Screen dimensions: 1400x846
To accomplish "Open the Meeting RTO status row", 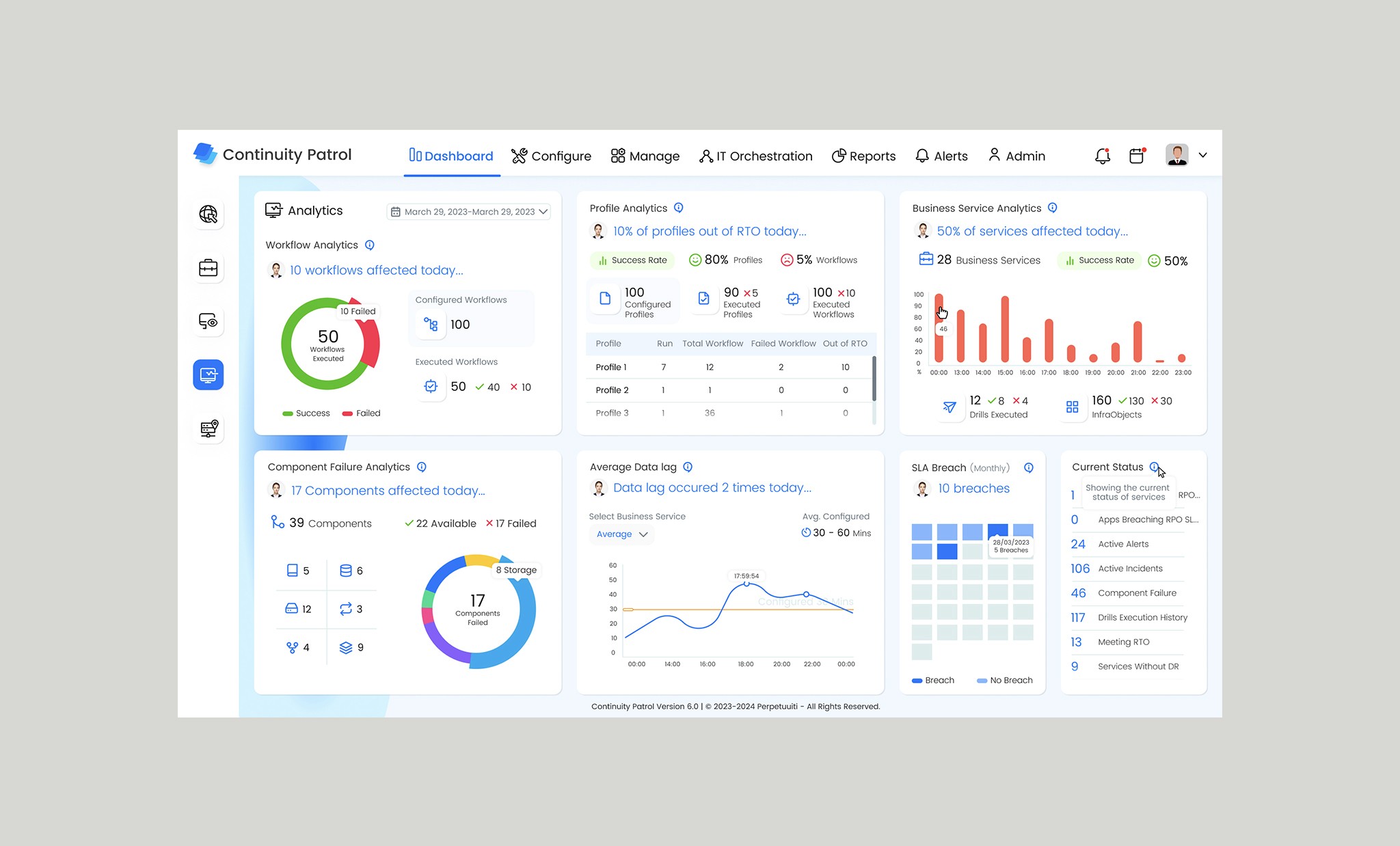I will (1128, 642).
